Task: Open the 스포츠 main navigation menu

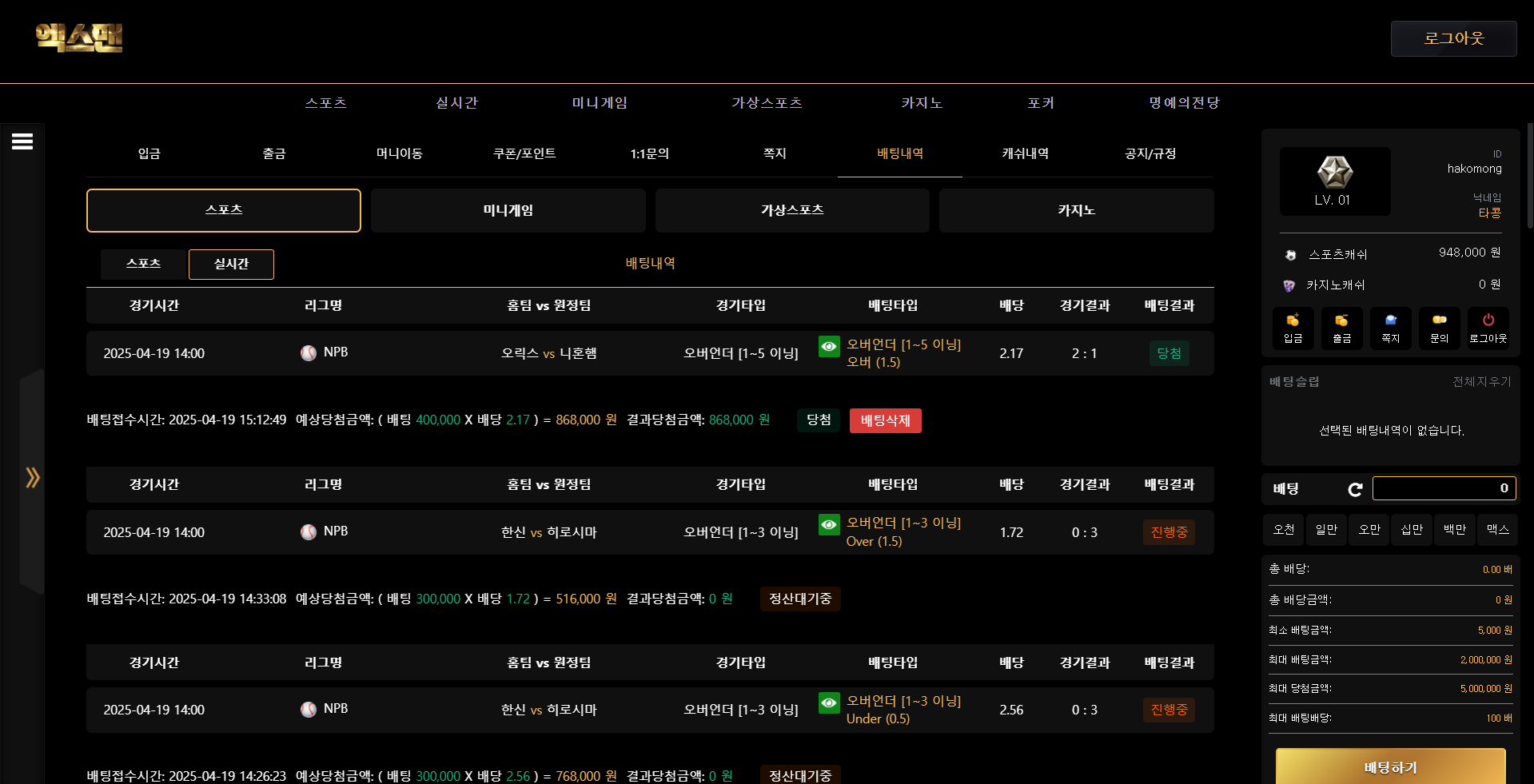Action: click(325, 103)
